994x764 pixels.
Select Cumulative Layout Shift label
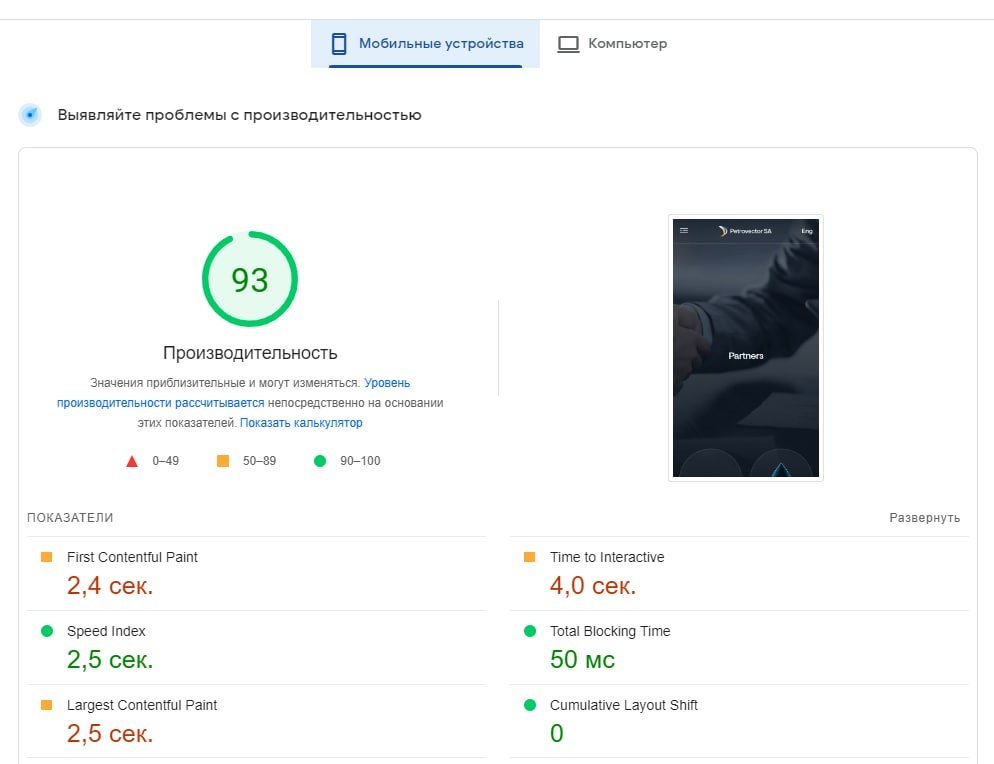(624, 705)
